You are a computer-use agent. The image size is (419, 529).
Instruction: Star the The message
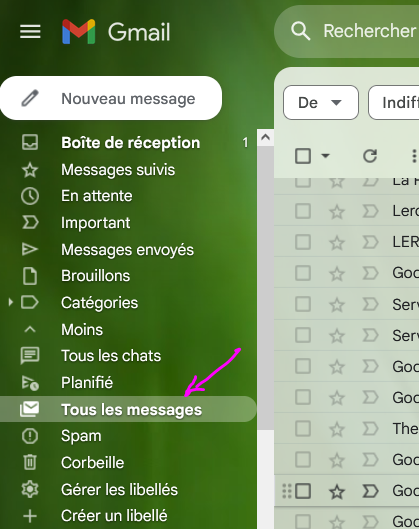click(x=337, y=429)
